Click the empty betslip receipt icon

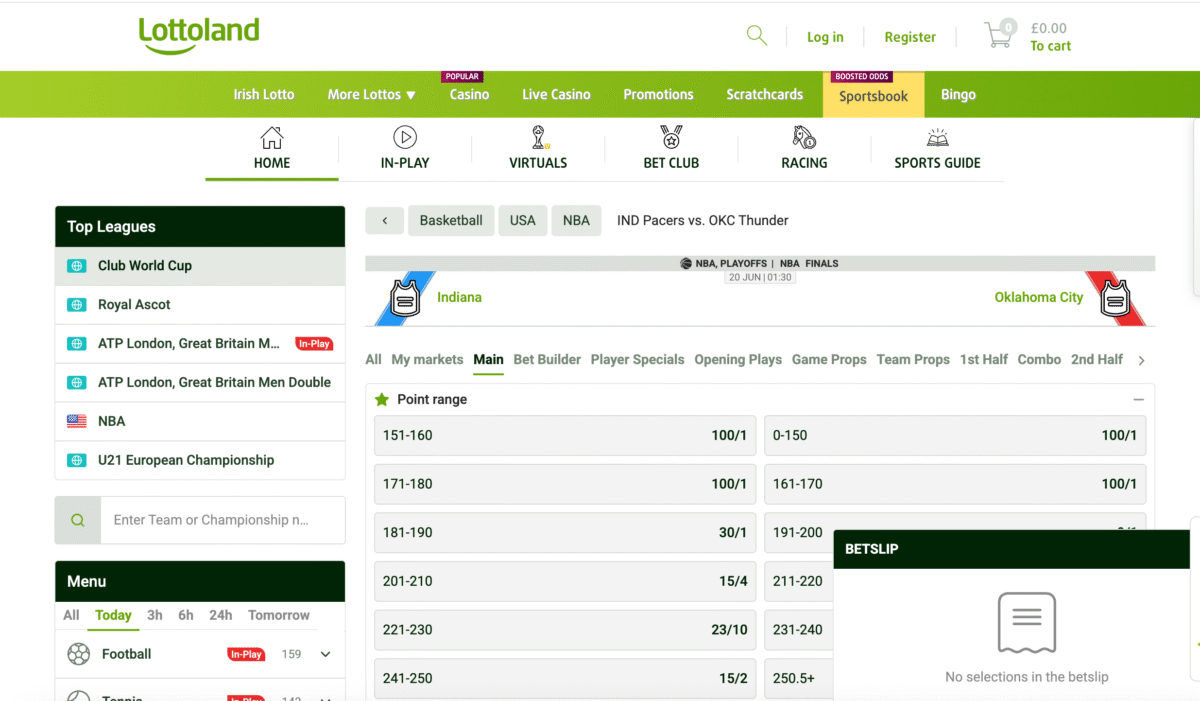[1027, 623]
